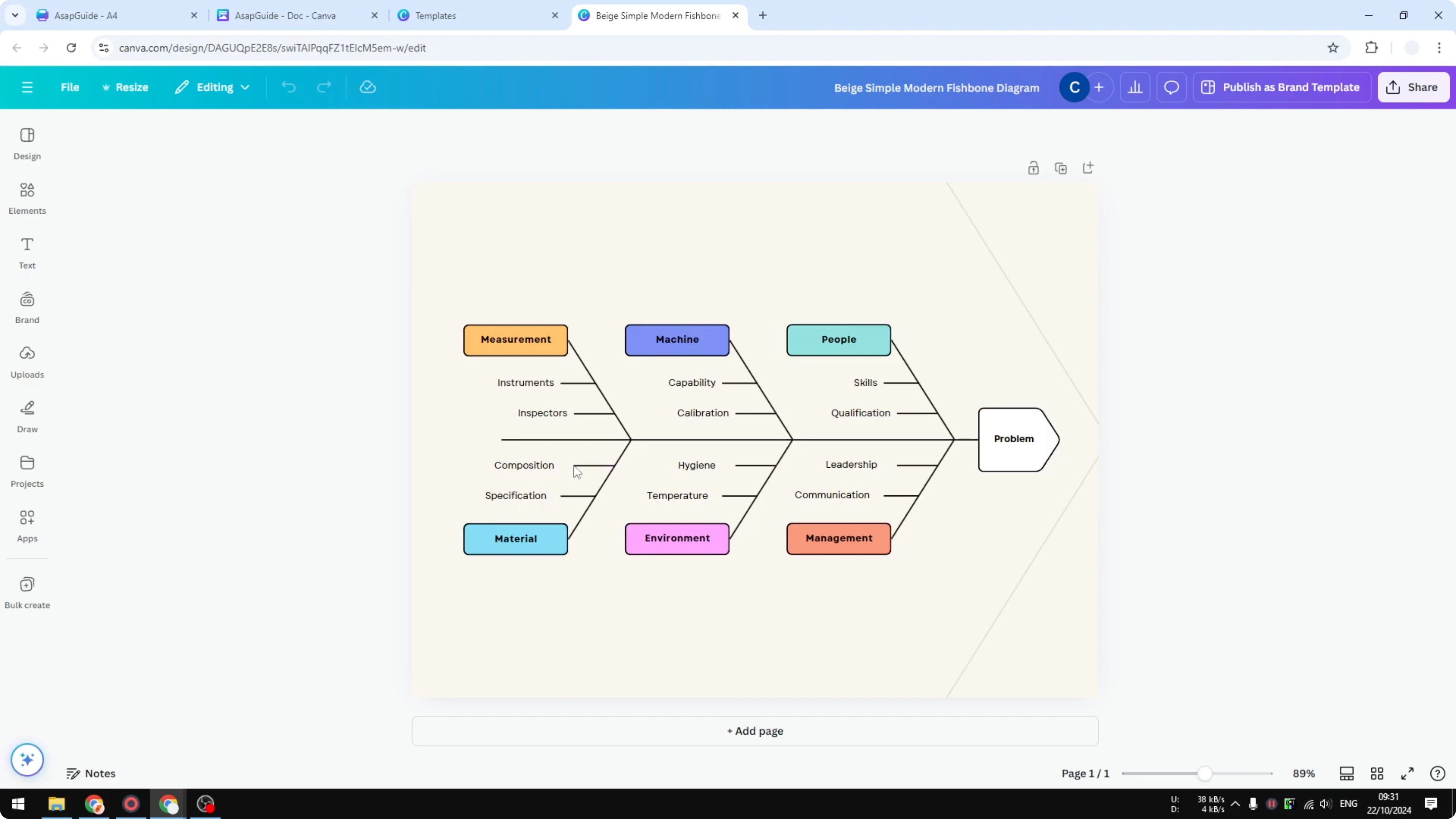Expand the hamburger menu in the top bar

[x=27, y=87]
